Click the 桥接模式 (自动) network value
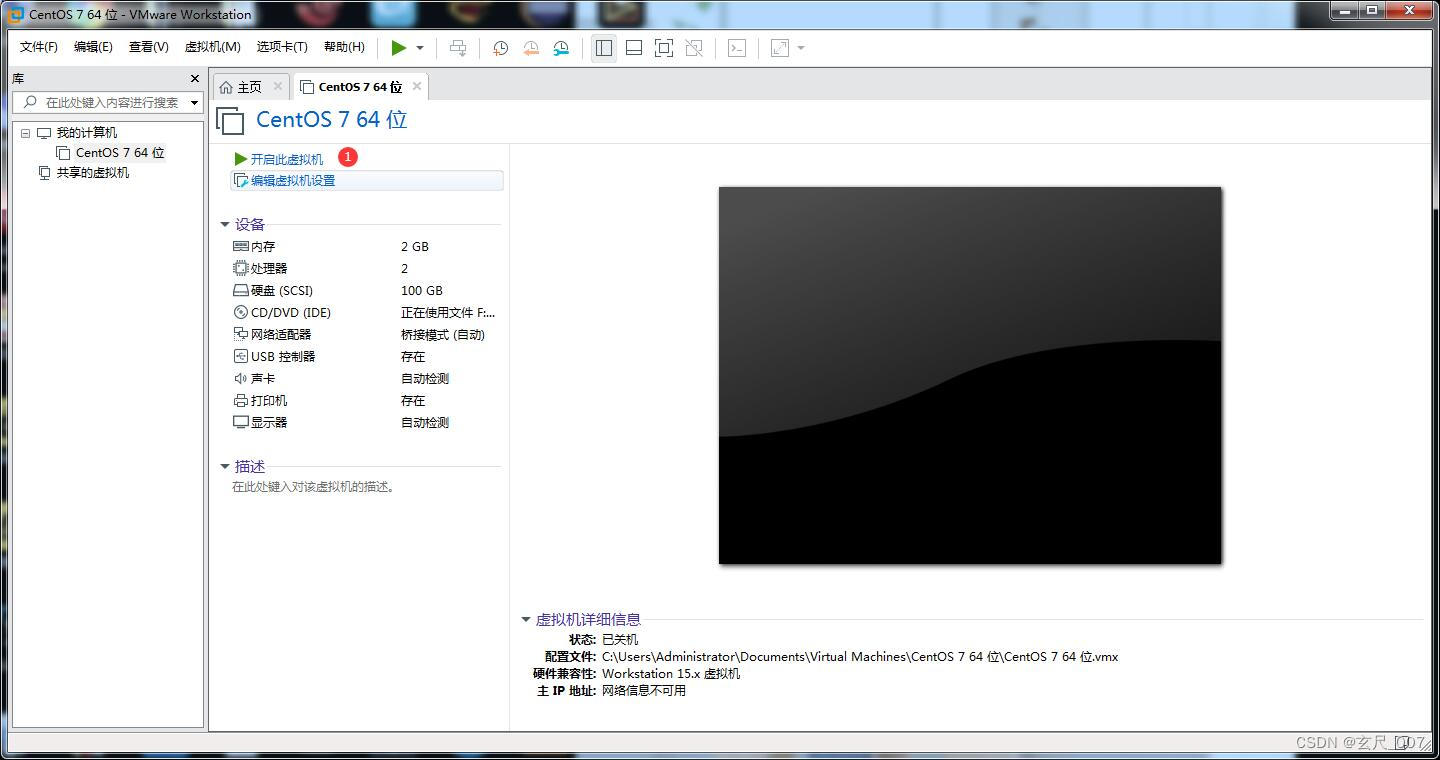Screen dimensions: 1440x760 [443, 335]
